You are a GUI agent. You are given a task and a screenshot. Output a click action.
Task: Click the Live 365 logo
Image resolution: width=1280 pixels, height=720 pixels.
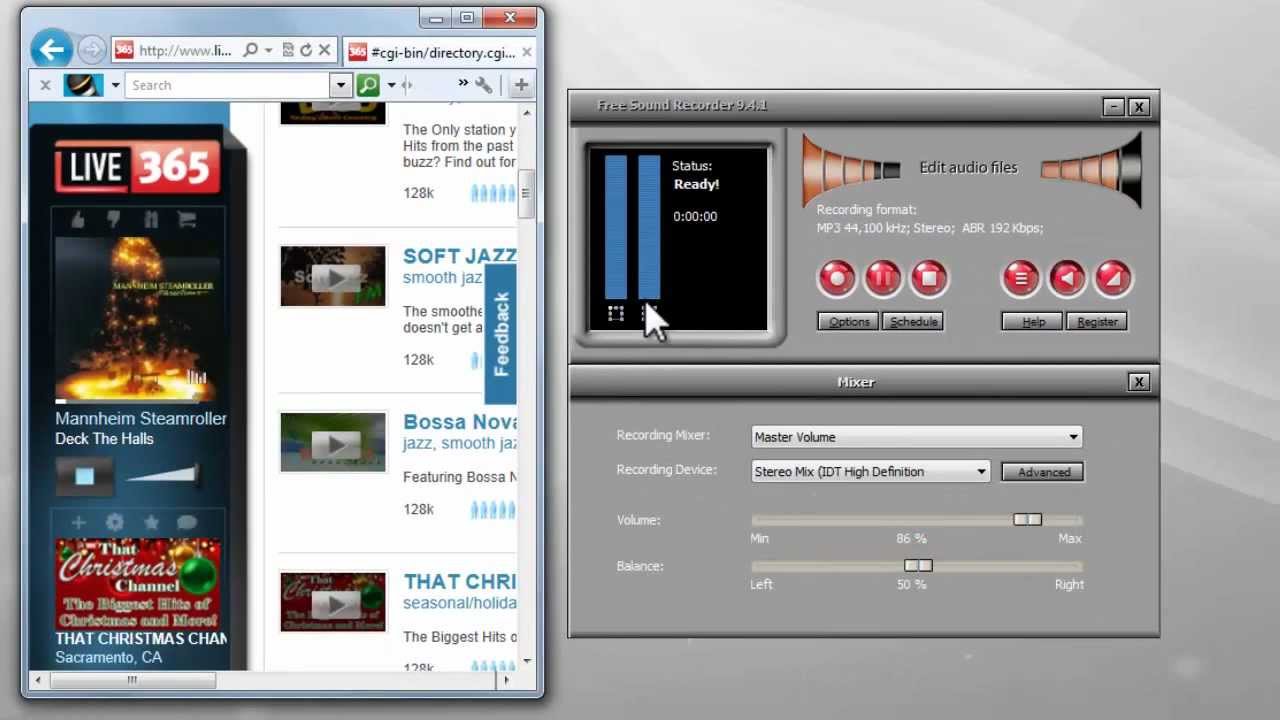click(137, 167)
